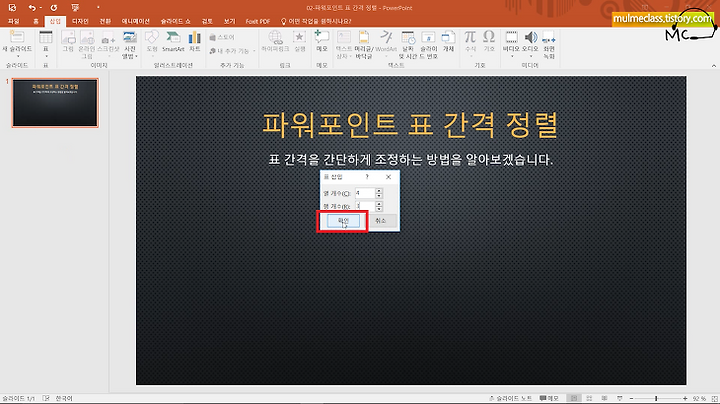The width and height of the screenshot is (720, 404).
Task: Click the 행 개수 input field in dialog
Action: pyautogui.click(x=365, y=206)
